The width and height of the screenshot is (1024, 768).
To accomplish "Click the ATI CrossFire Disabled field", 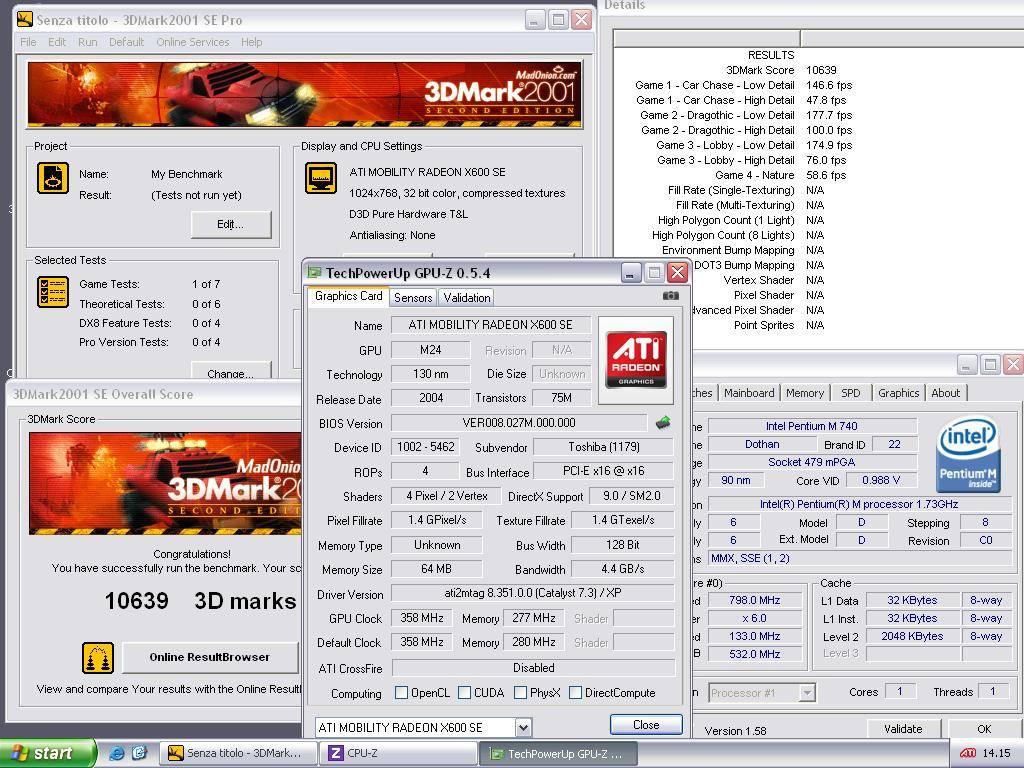I will click(x=533, y=667).
